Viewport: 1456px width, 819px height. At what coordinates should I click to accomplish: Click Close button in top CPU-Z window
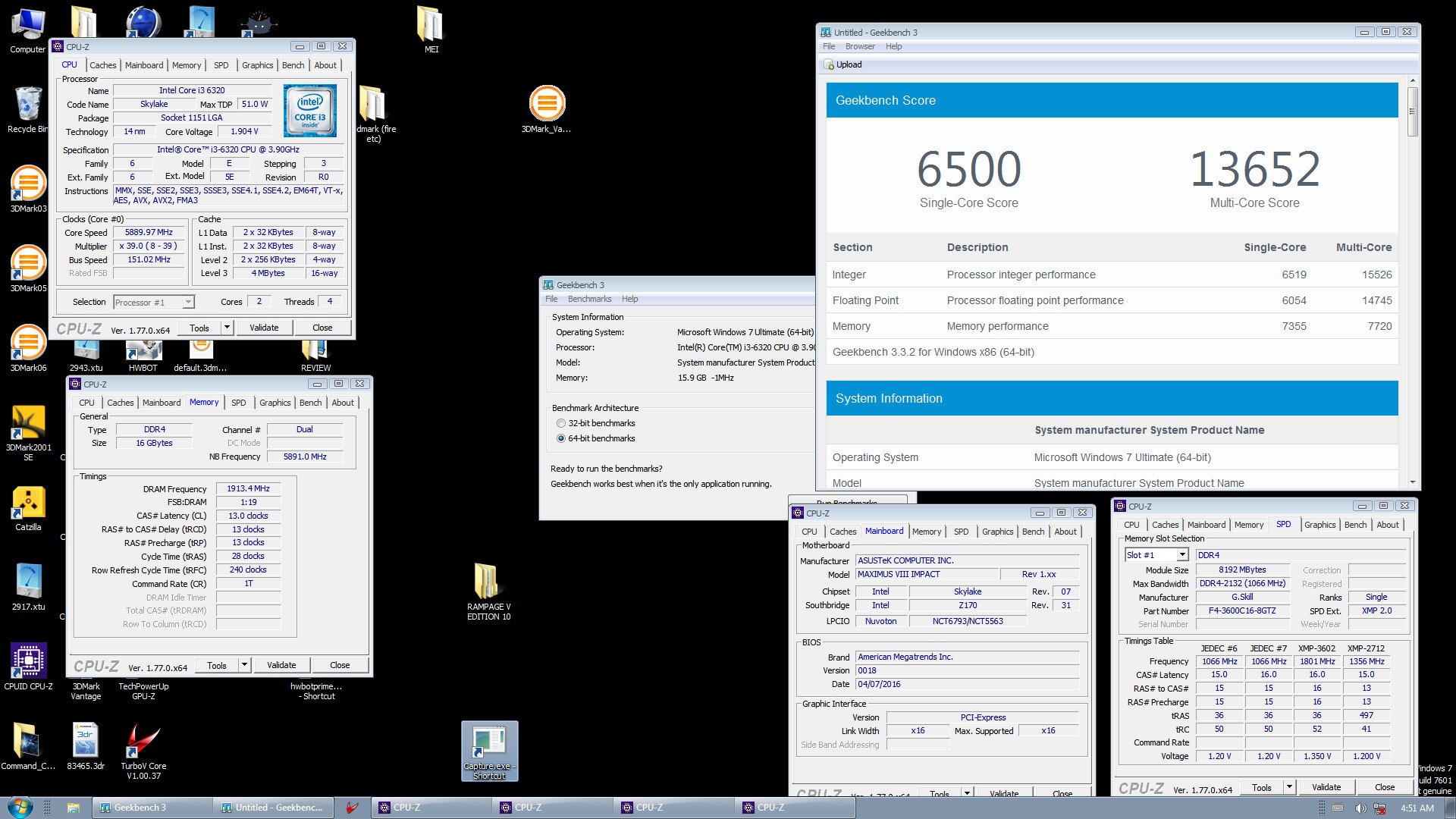[322, 328]
